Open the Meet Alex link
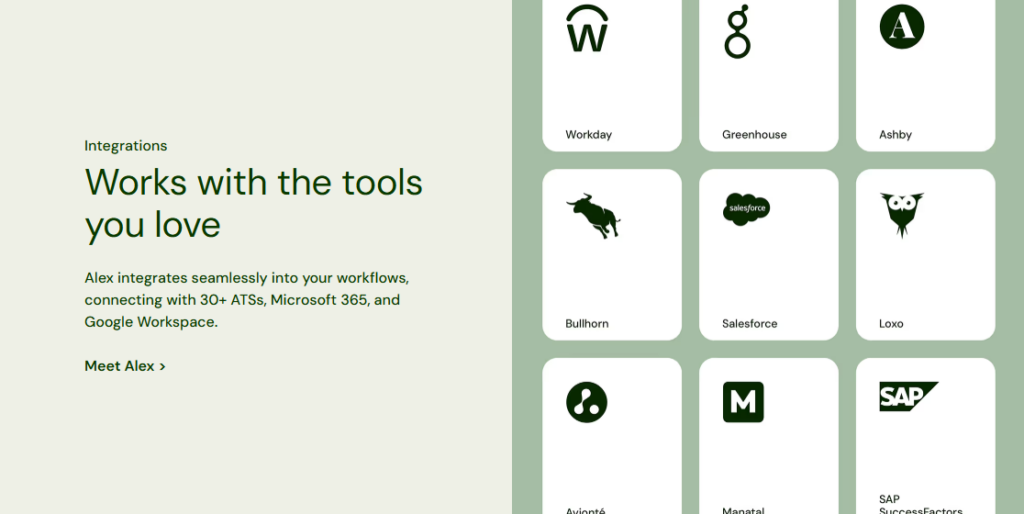This screenshot has width=1024, height=514. coord(125,366)
